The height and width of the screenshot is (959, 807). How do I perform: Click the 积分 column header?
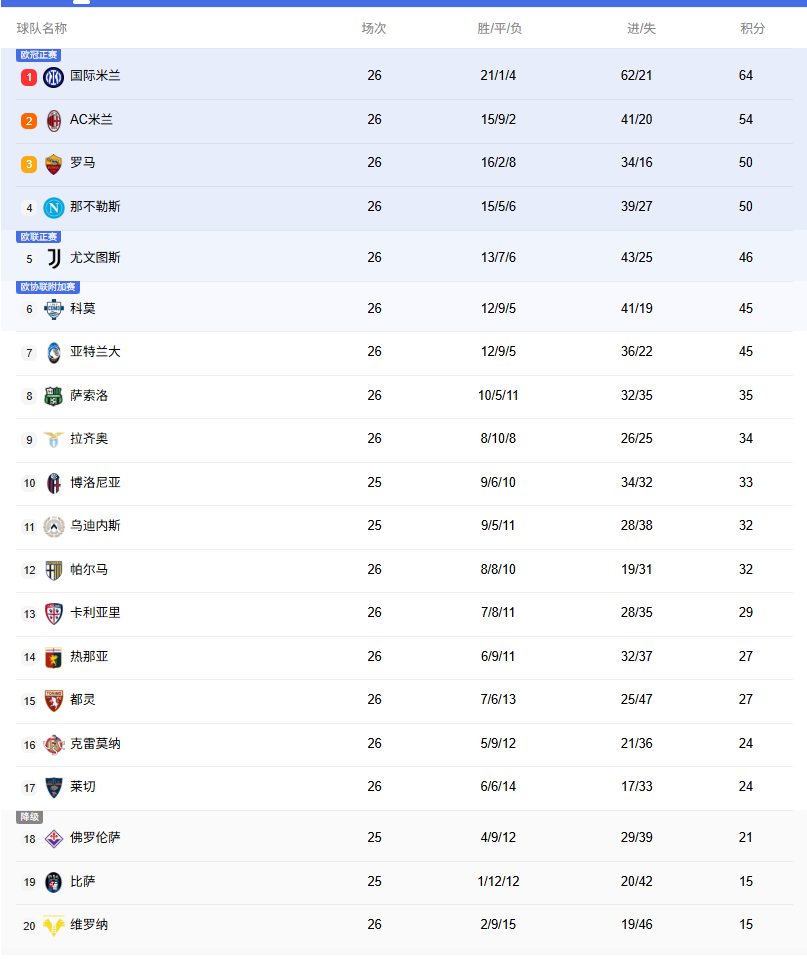click(x=753, y=28)
